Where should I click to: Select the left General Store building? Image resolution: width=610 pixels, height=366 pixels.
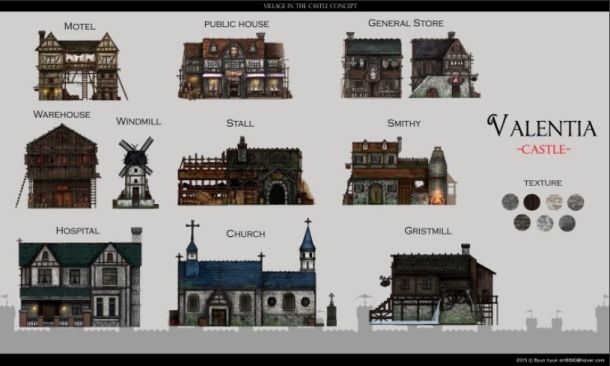[x=372, y=65]
